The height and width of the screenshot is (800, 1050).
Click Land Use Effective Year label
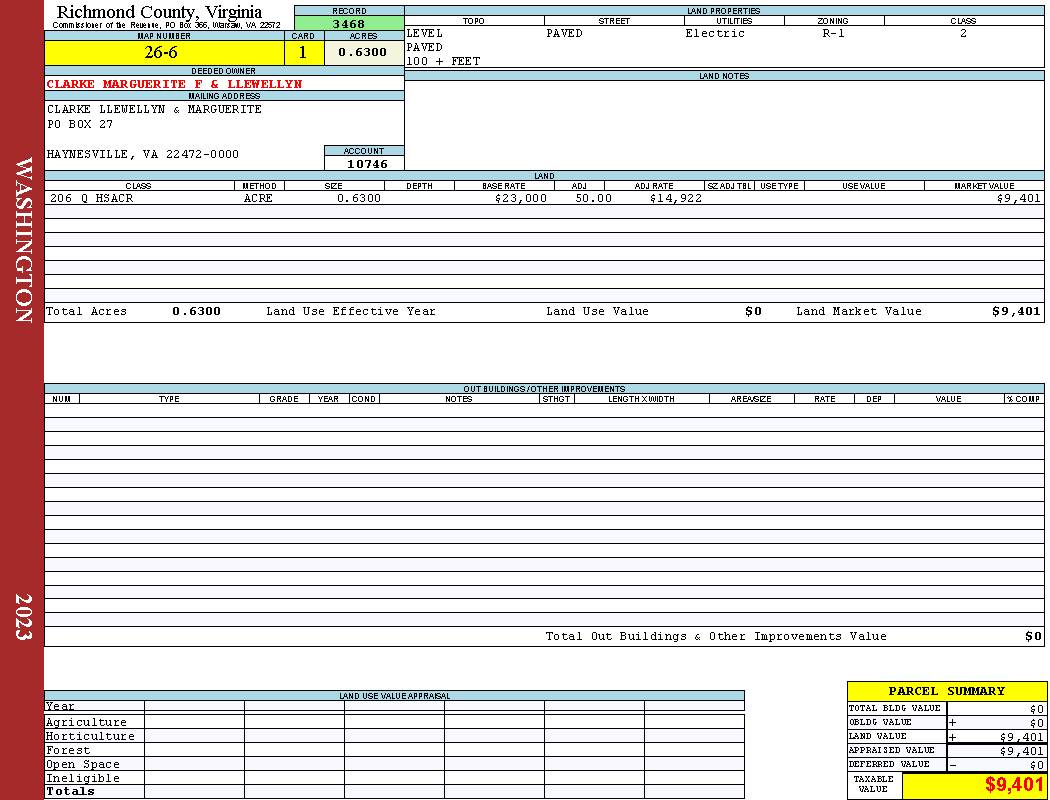click(x=351, y=311)
